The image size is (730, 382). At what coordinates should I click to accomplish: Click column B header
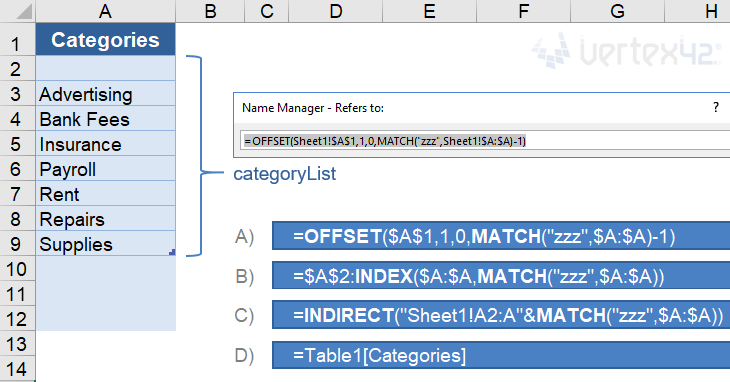click(210, 11)
